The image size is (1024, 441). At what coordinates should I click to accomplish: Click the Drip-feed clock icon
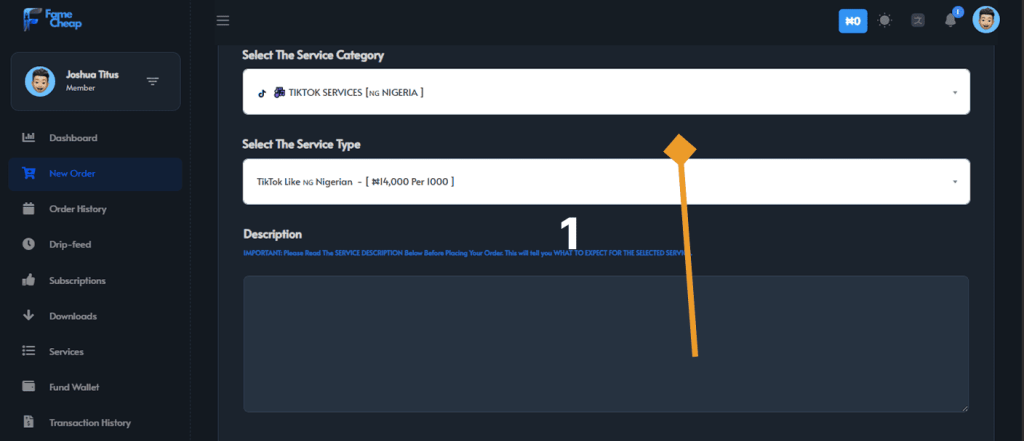click(28, 244)
